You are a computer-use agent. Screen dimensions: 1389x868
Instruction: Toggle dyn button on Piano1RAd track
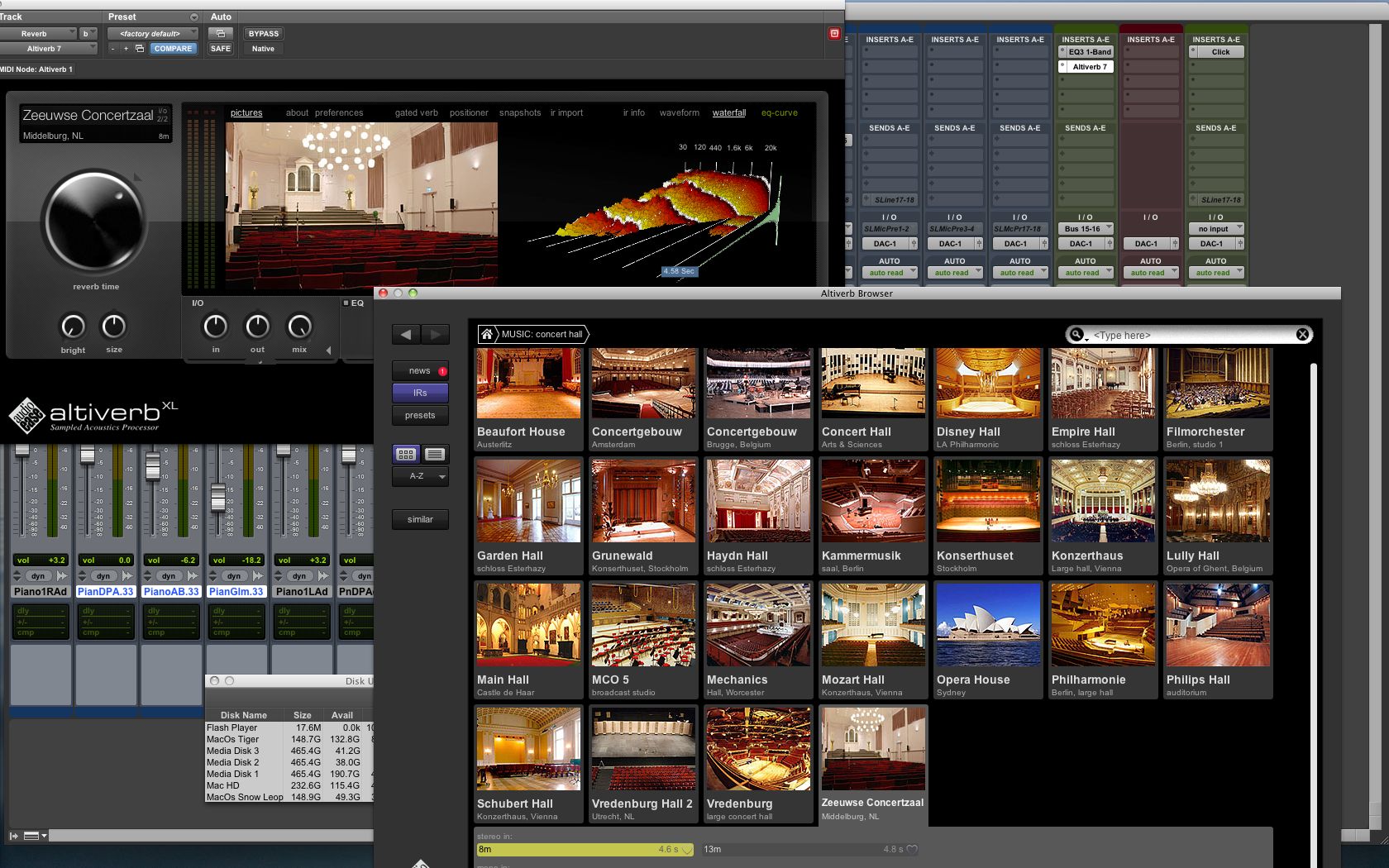[38, 575]
